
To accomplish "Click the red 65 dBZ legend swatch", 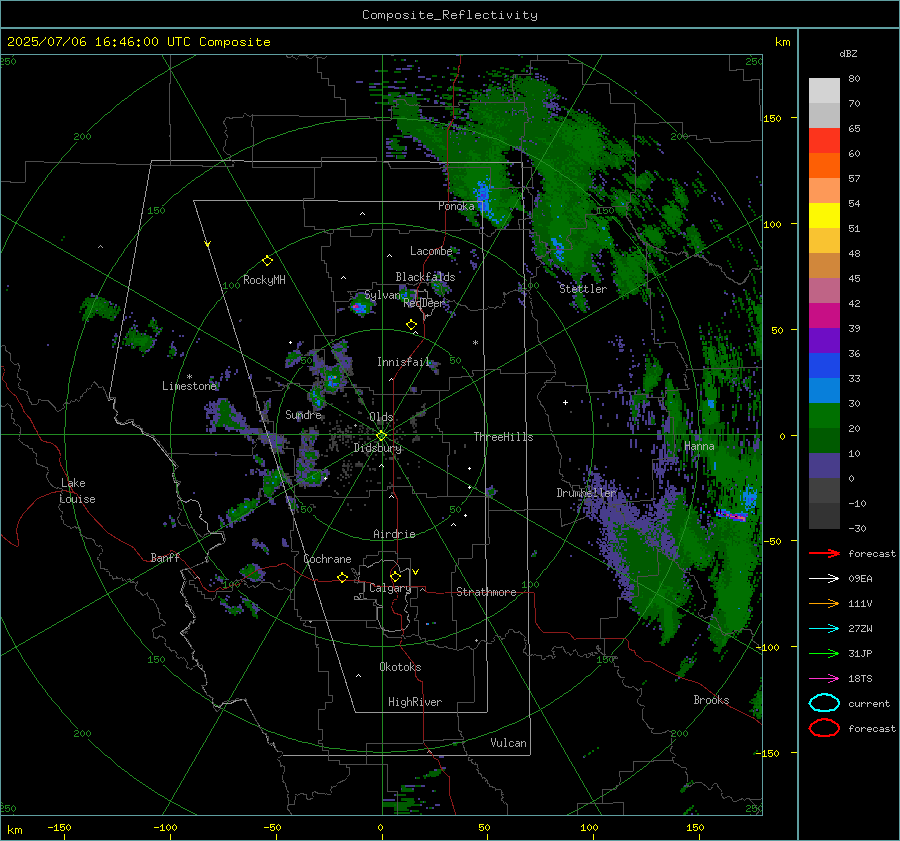I will point(824,140).
